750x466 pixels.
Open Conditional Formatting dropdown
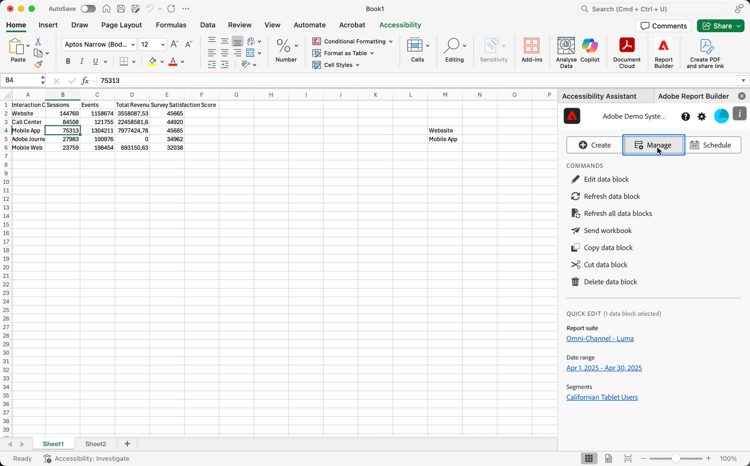click(353, 41)
